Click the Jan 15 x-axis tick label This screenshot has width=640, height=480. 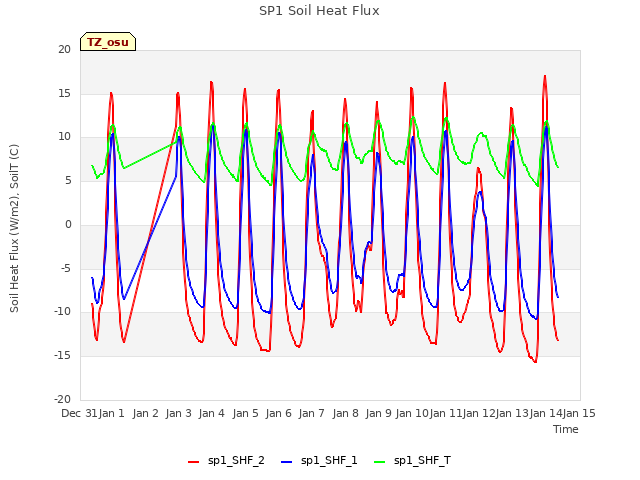(x=579, y=413)
